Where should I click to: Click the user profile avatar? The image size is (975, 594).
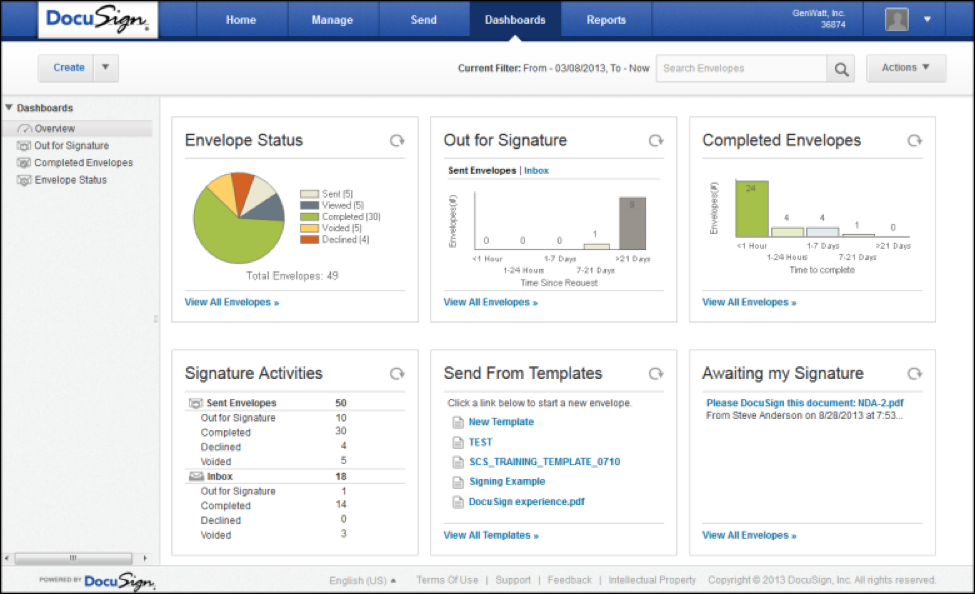coord(896,19)
